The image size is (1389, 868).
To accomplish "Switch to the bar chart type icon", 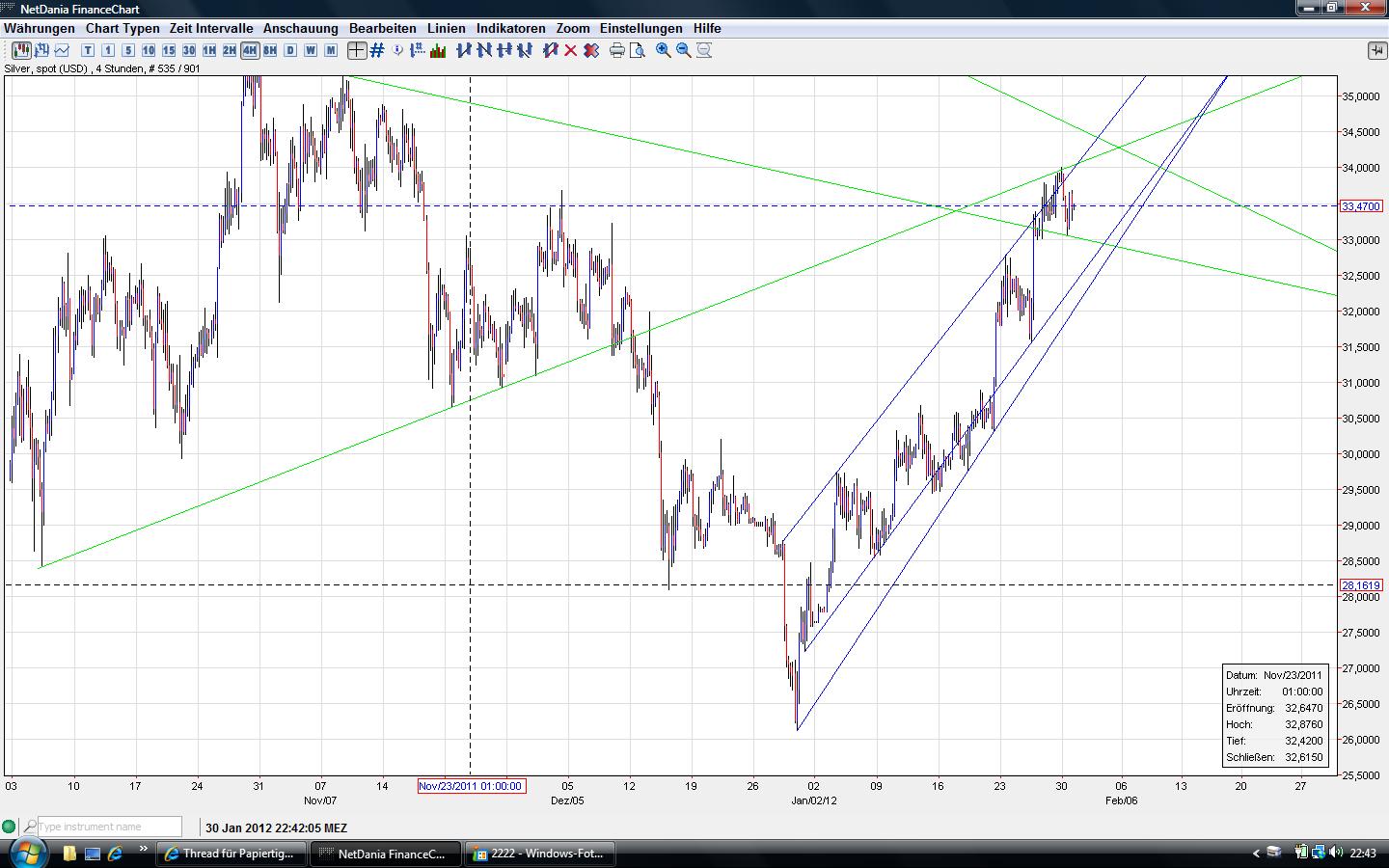I will point(42,50).
